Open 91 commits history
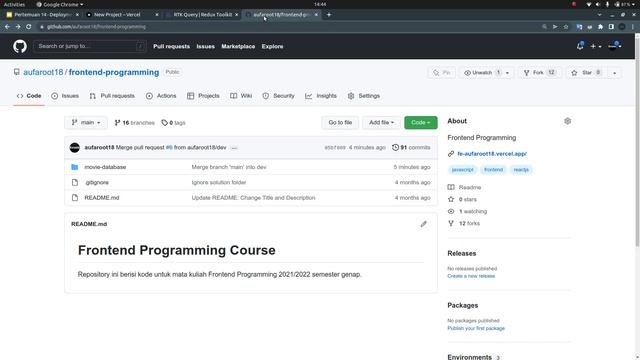This screenshot has height=360, width=640. (411, 147)
